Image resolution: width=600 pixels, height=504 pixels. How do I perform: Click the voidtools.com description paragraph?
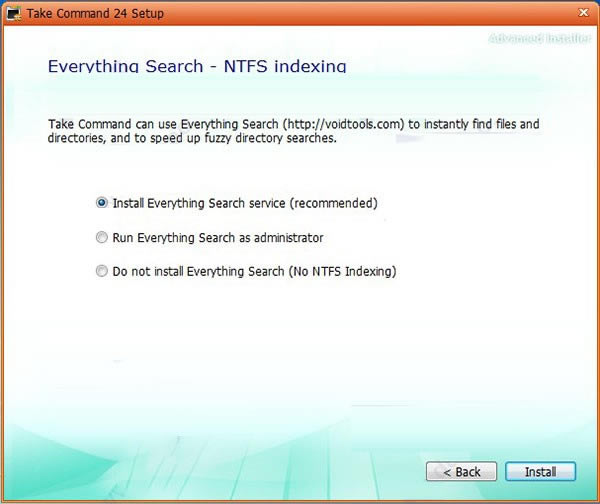293,131
